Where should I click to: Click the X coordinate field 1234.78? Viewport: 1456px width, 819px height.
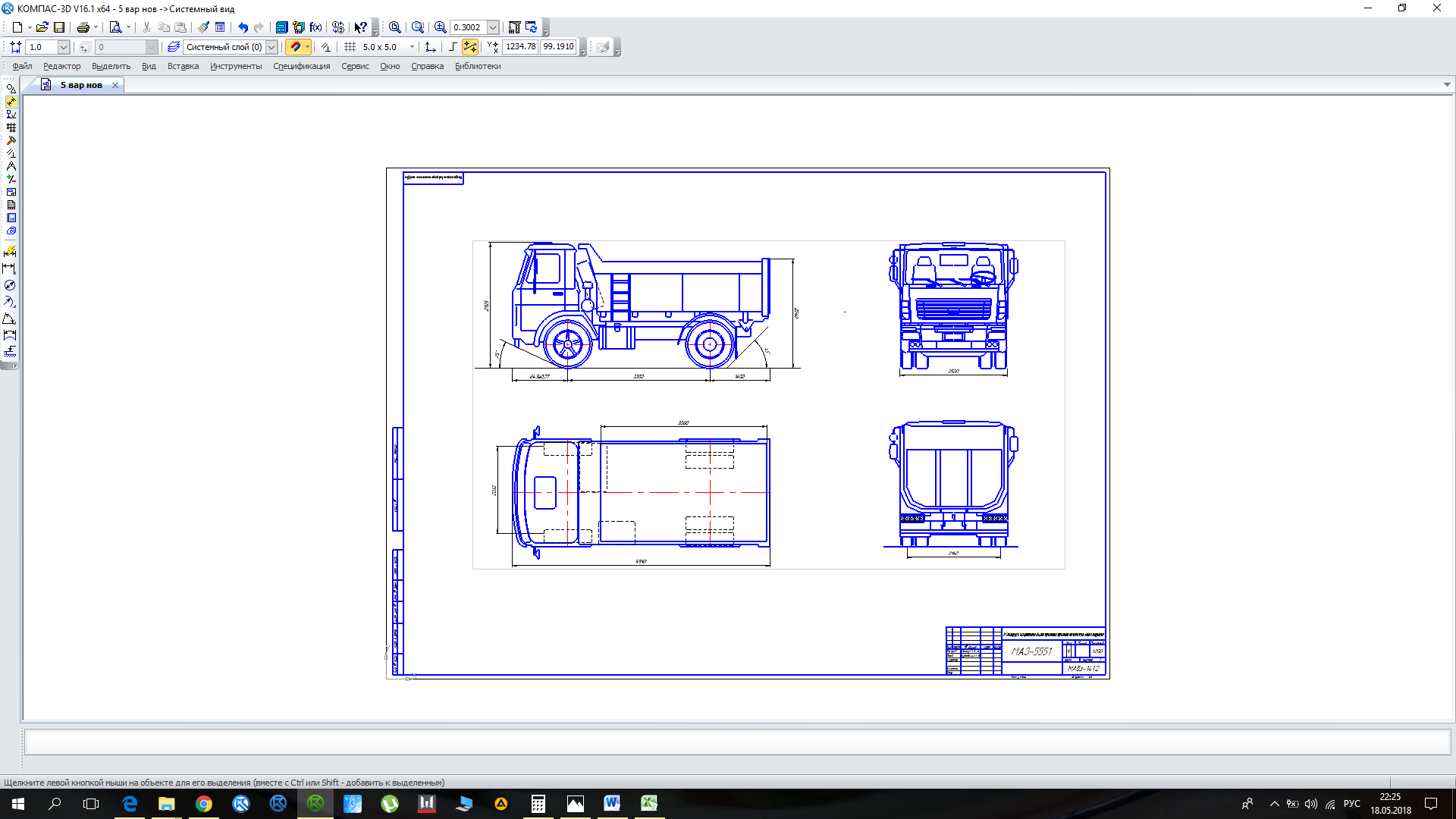point(520,47)
